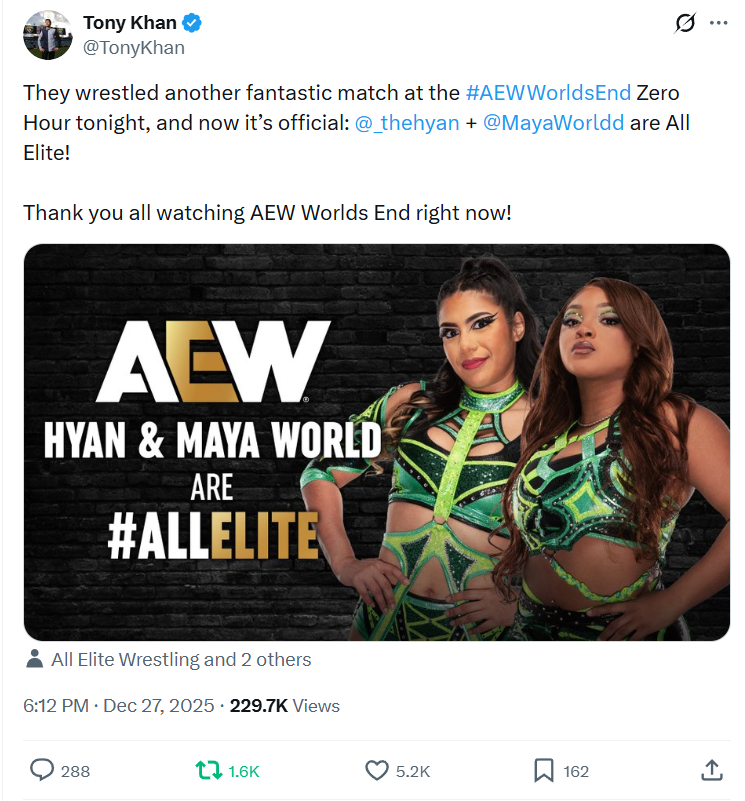Open the @TonyKhan handle link

[x=134, y=47]
